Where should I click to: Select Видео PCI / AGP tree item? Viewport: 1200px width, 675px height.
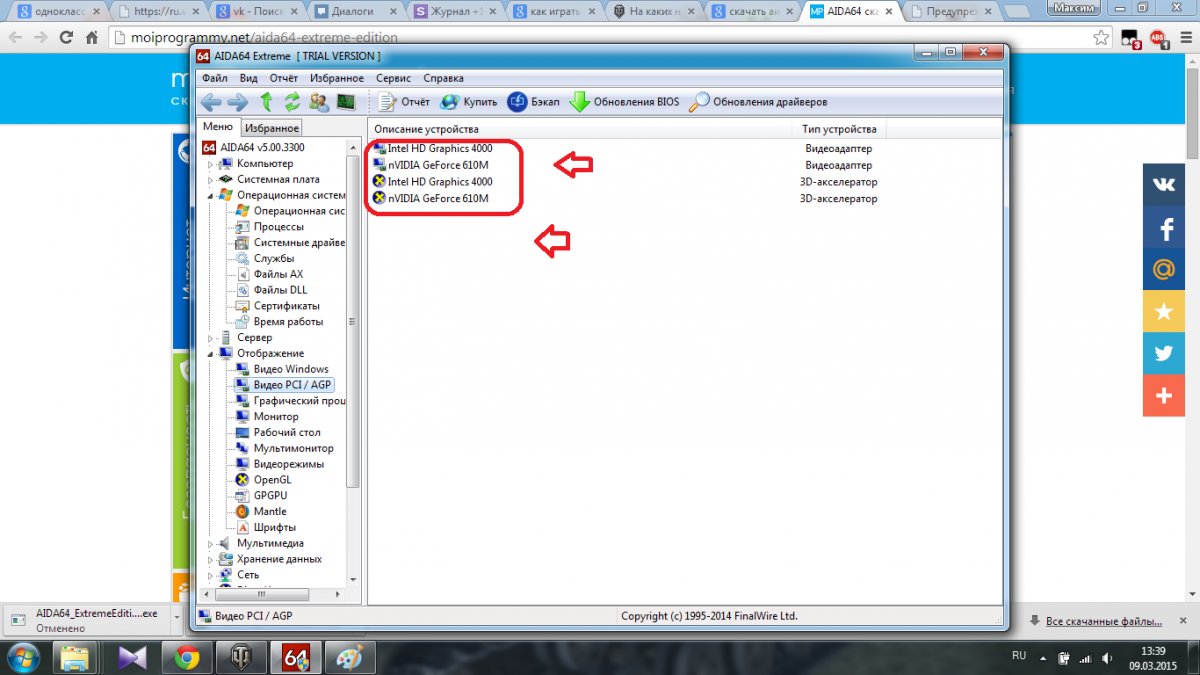coord(292,385)
